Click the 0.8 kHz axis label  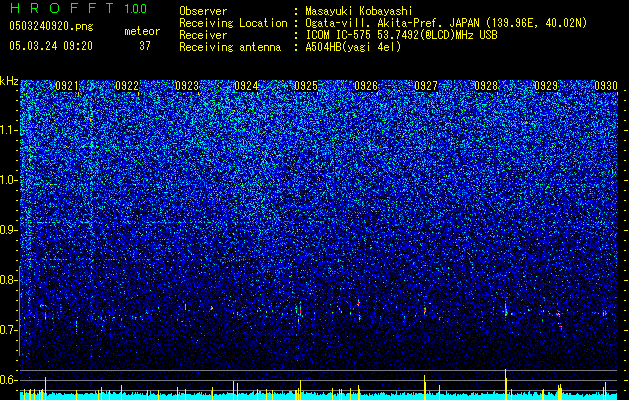click(9, 280)
